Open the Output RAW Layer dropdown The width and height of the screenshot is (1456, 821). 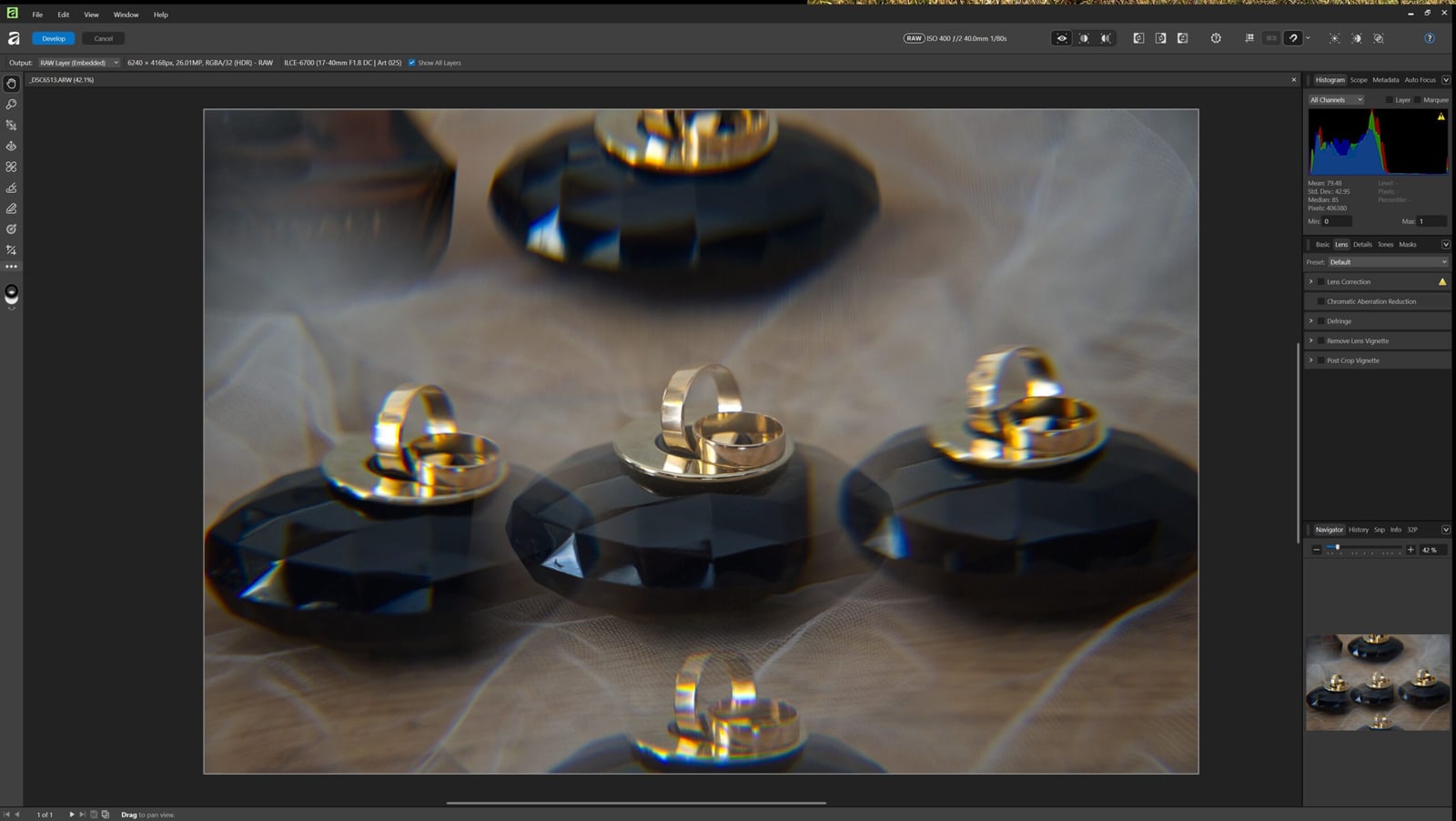tap(78, 63)
